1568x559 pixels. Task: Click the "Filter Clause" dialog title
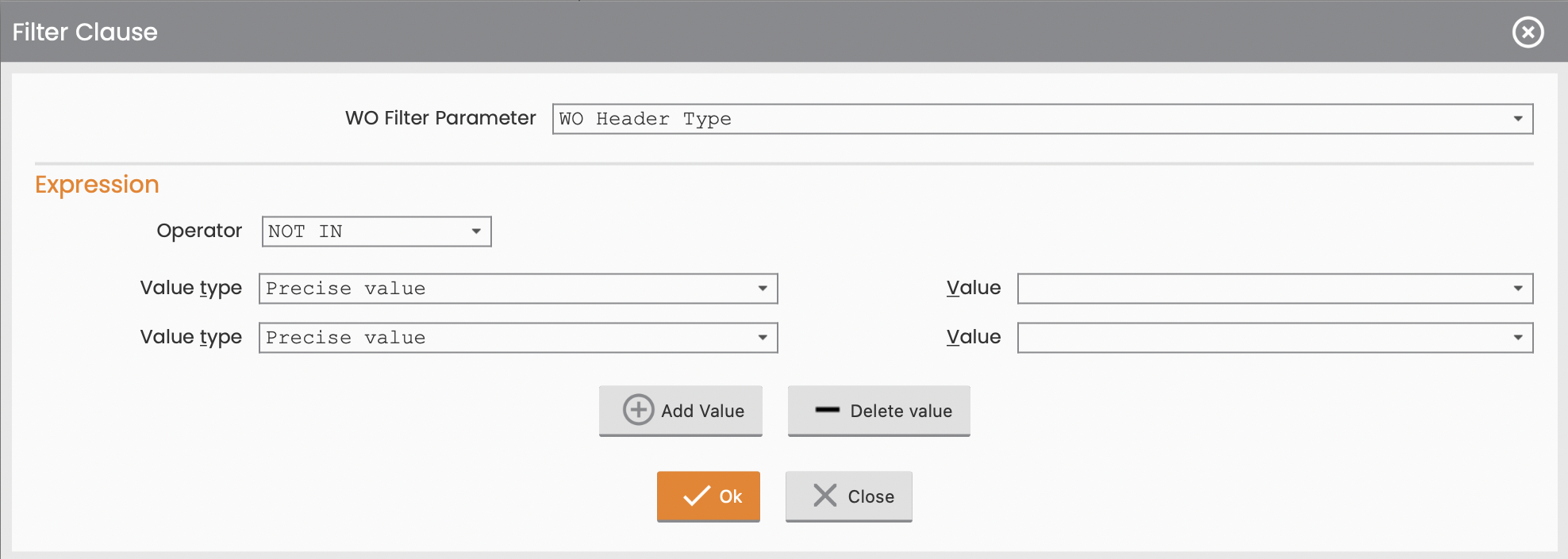point(85,33)
